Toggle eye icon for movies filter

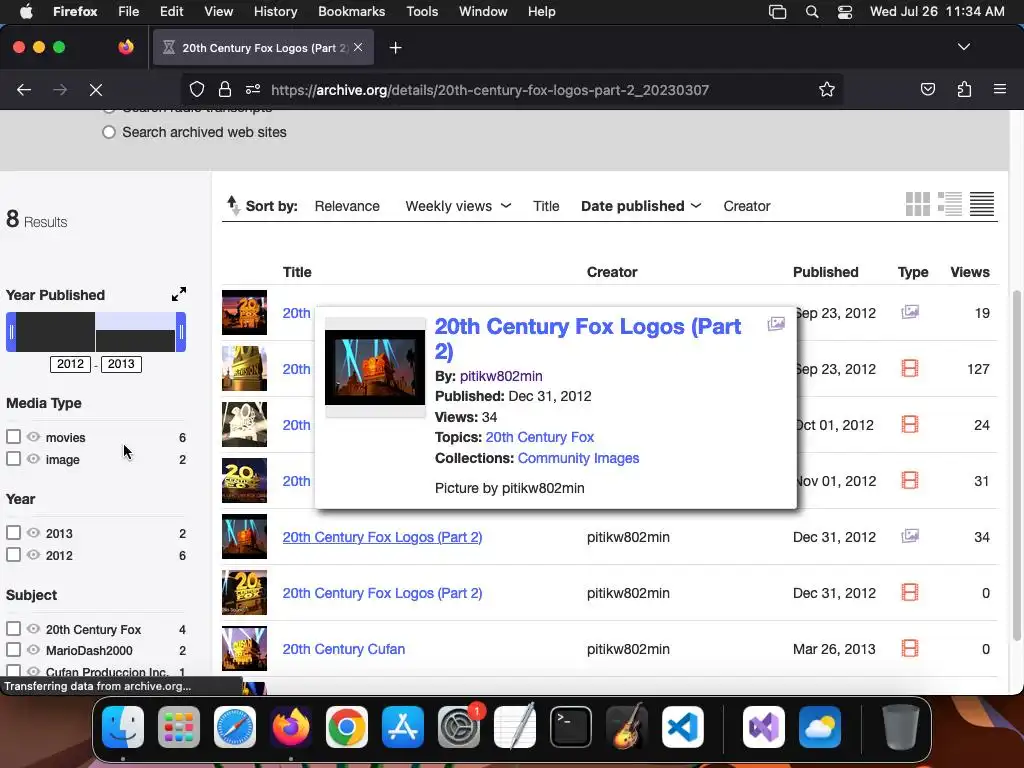(33, 436)
